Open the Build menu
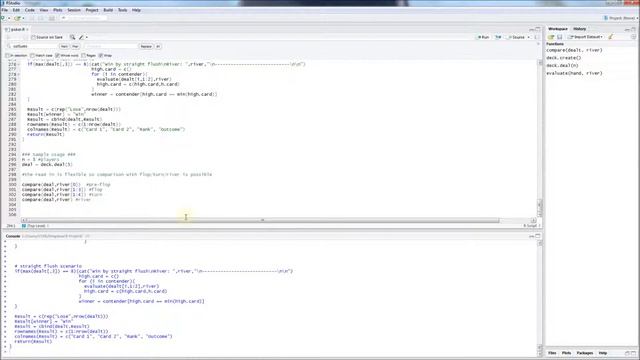 108,10
